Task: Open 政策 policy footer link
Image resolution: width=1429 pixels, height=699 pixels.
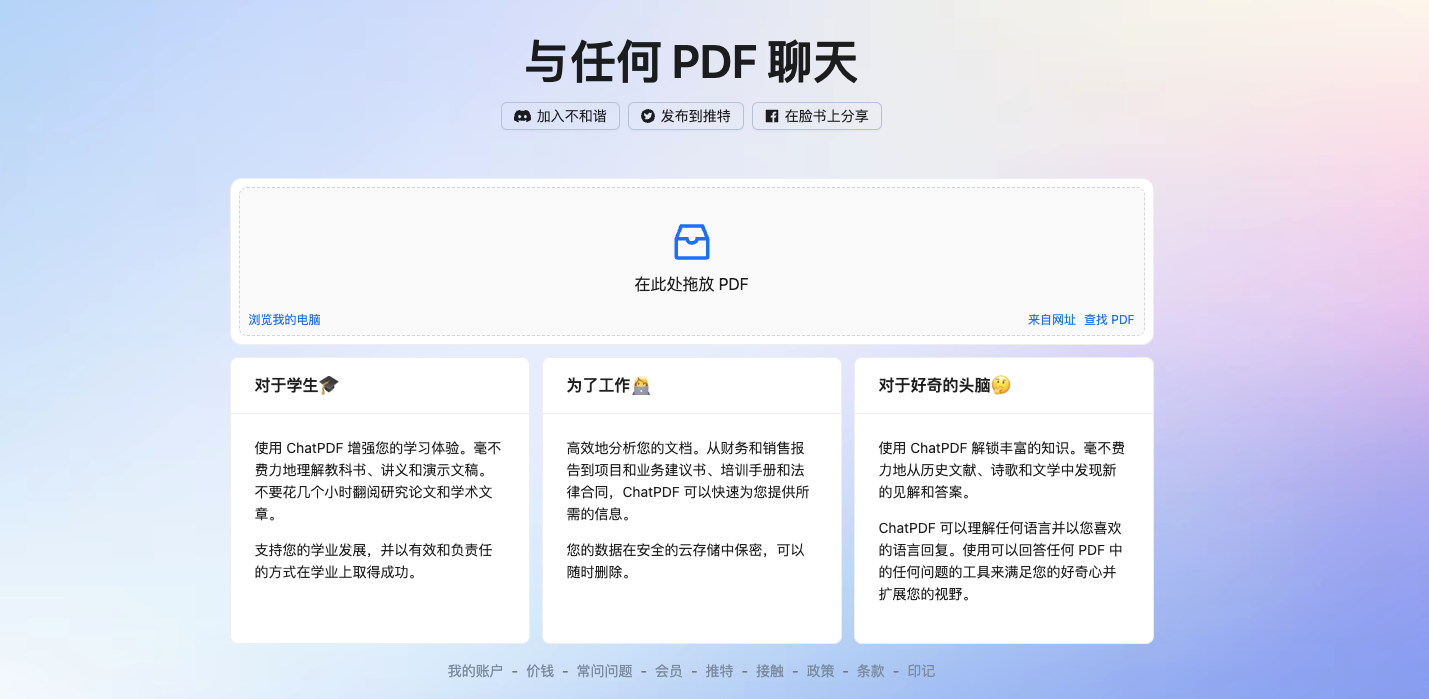Action: click(821, 671)
